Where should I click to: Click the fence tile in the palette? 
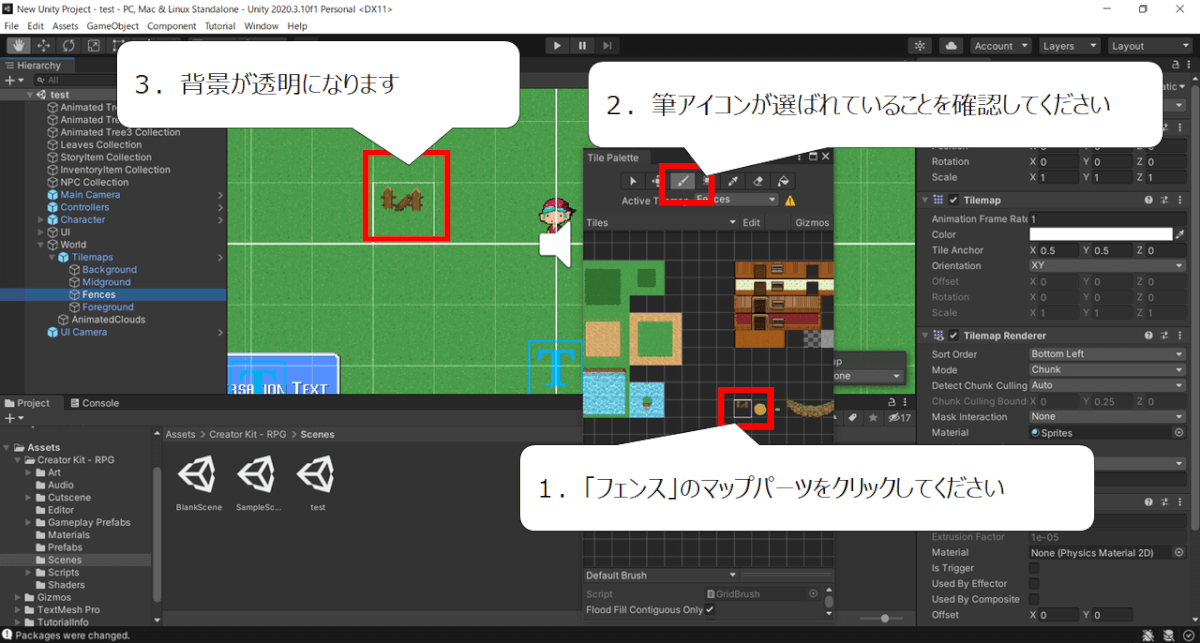tap(742, 406)
